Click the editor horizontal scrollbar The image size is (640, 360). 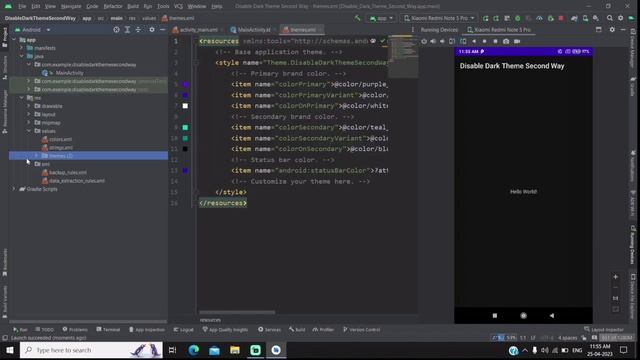coord(237,313)
